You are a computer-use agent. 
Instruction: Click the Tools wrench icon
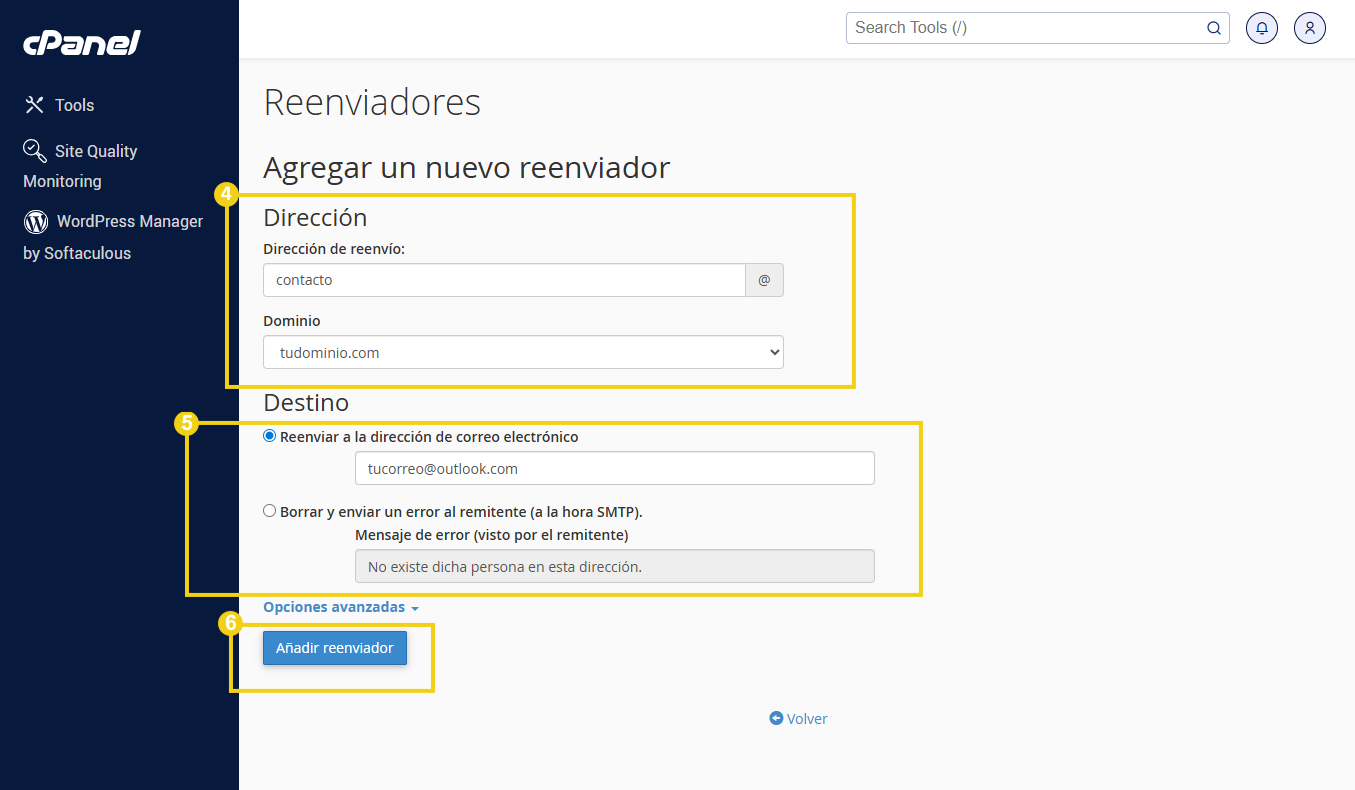[35, 105]
